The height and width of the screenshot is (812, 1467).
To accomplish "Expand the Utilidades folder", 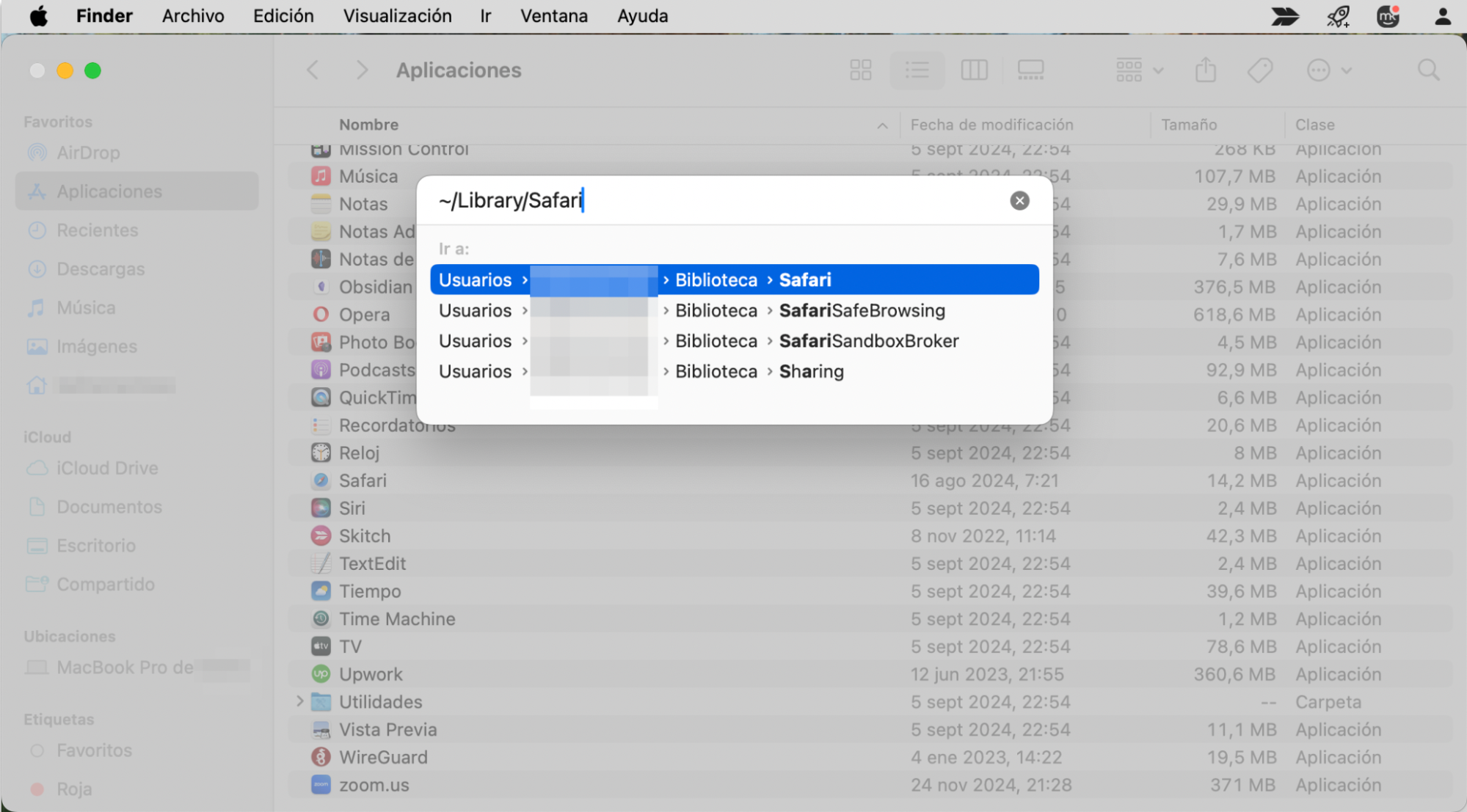I will [299, 702].
